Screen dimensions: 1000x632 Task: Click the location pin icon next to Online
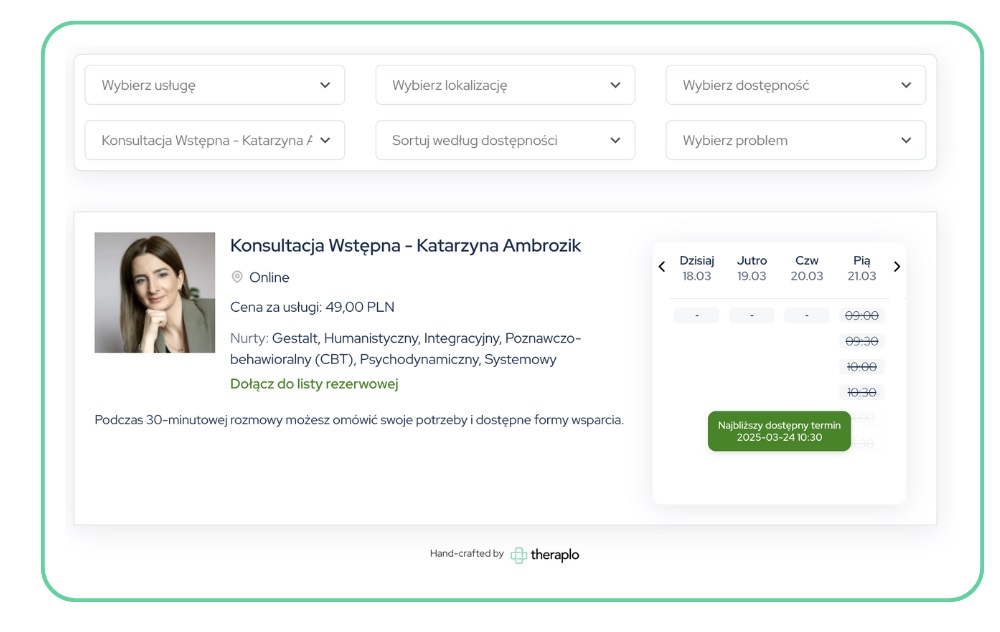[236, 277]
